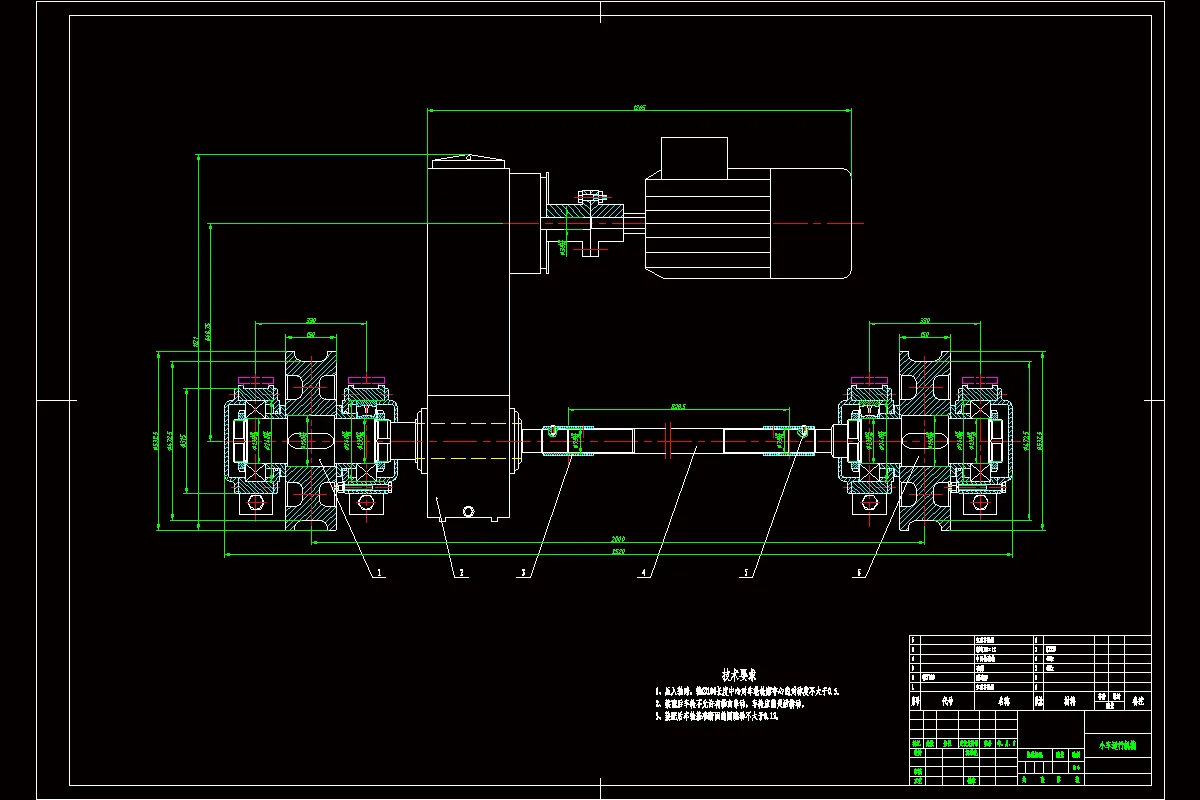
Task: Click the 材料 column header in parts list
Action: [1068, 702]
